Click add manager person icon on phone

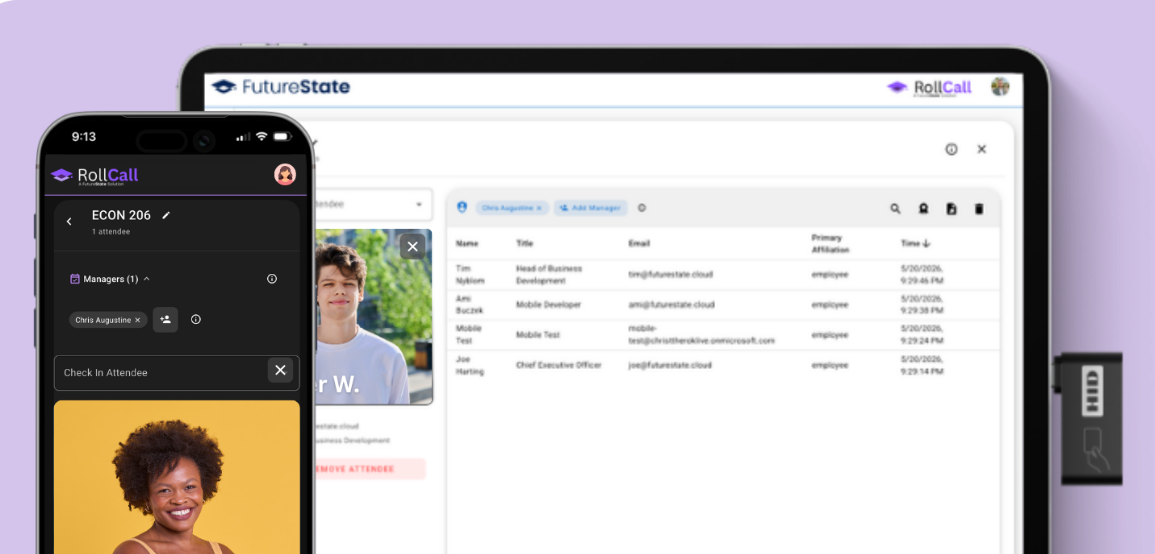(x=165, y=320)
